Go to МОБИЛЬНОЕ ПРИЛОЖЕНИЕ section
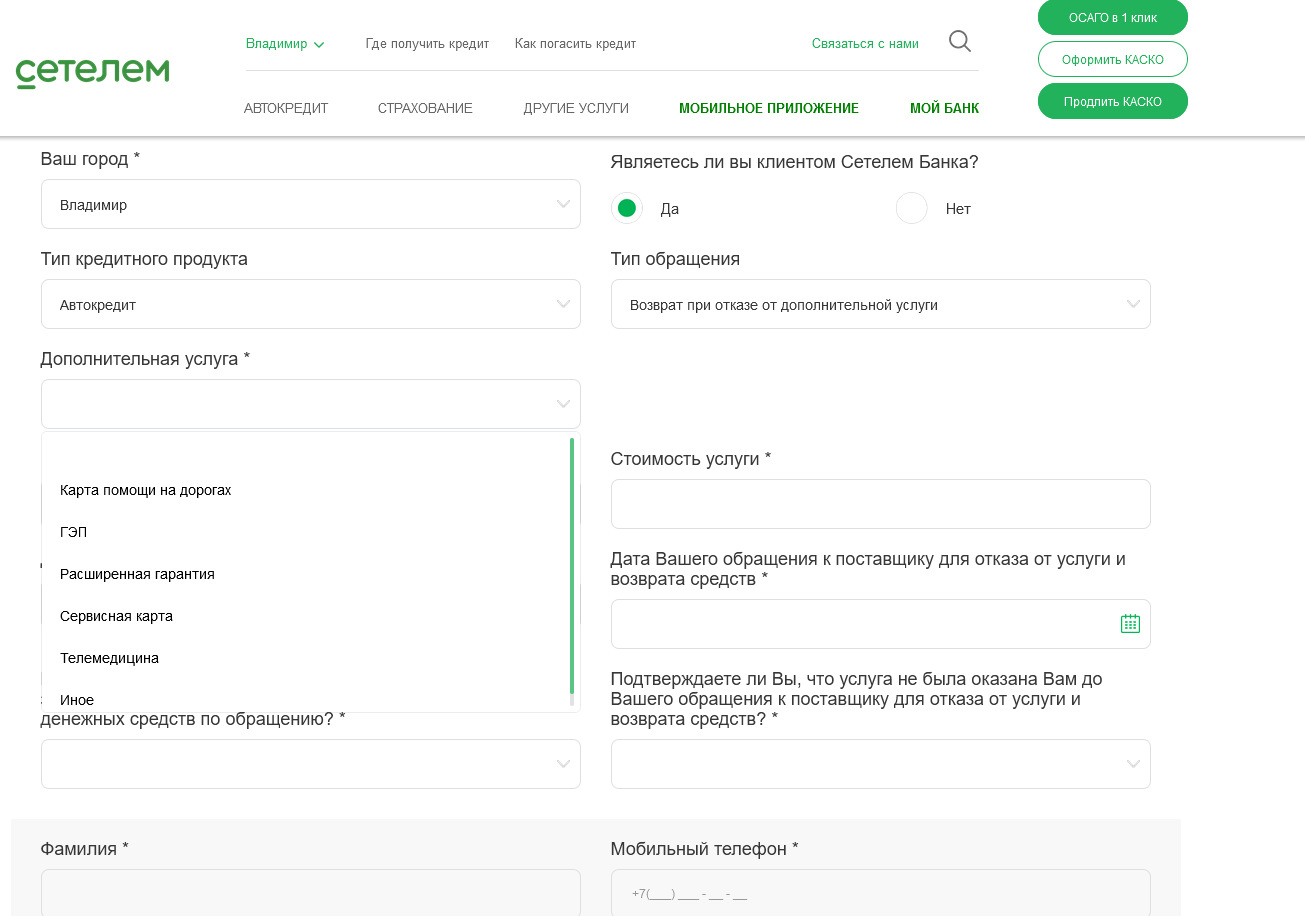This screenshot has width=1305, height=916. 768,108
